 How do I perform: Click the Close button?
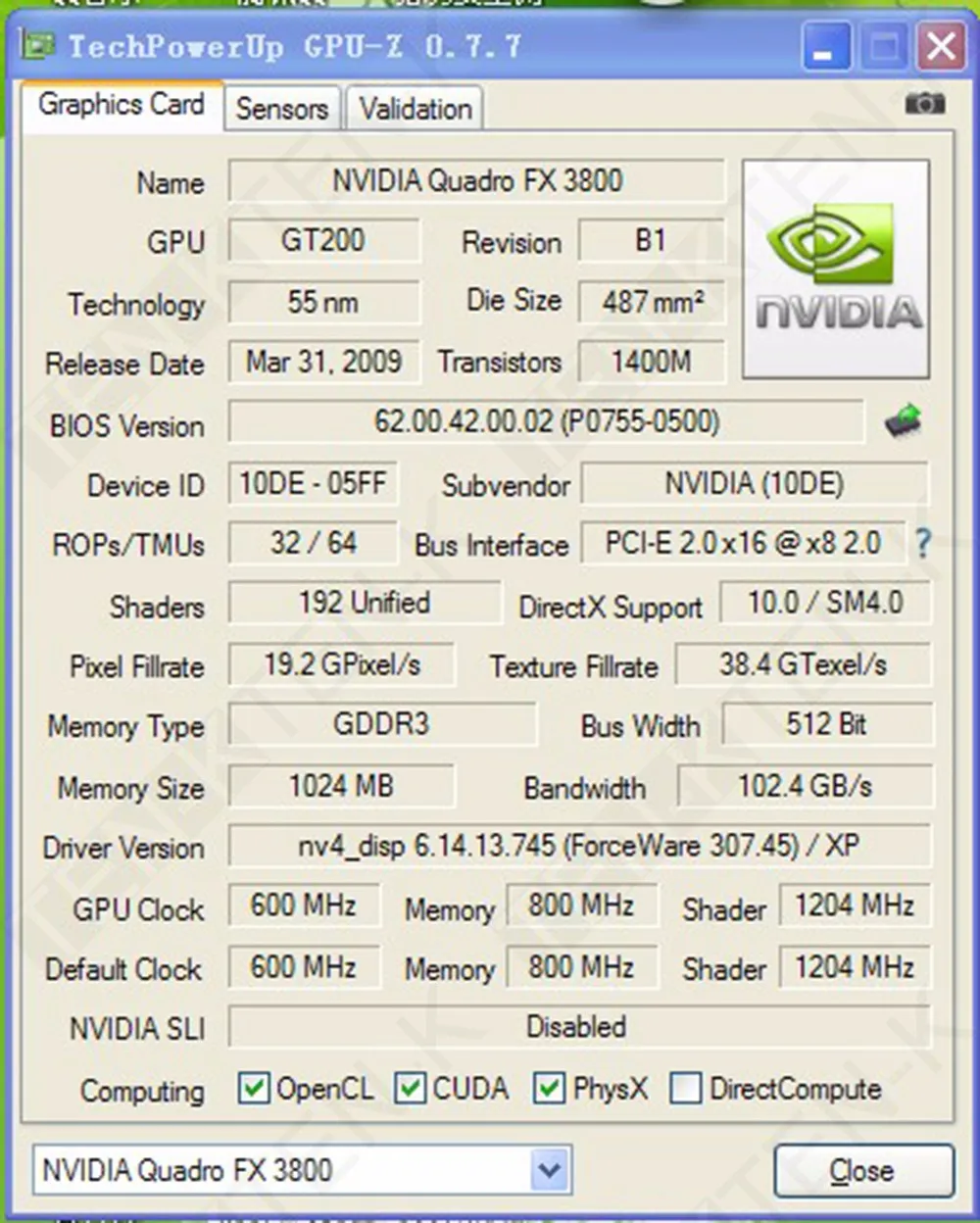(863, 1170)
